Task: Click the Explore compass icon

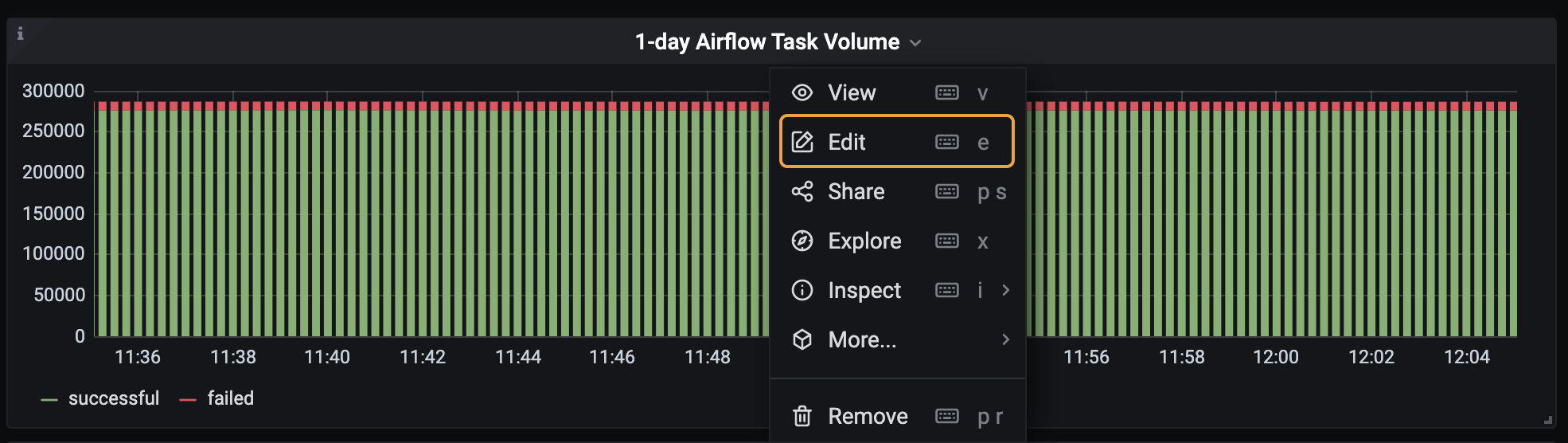Action: coord(802,241)
